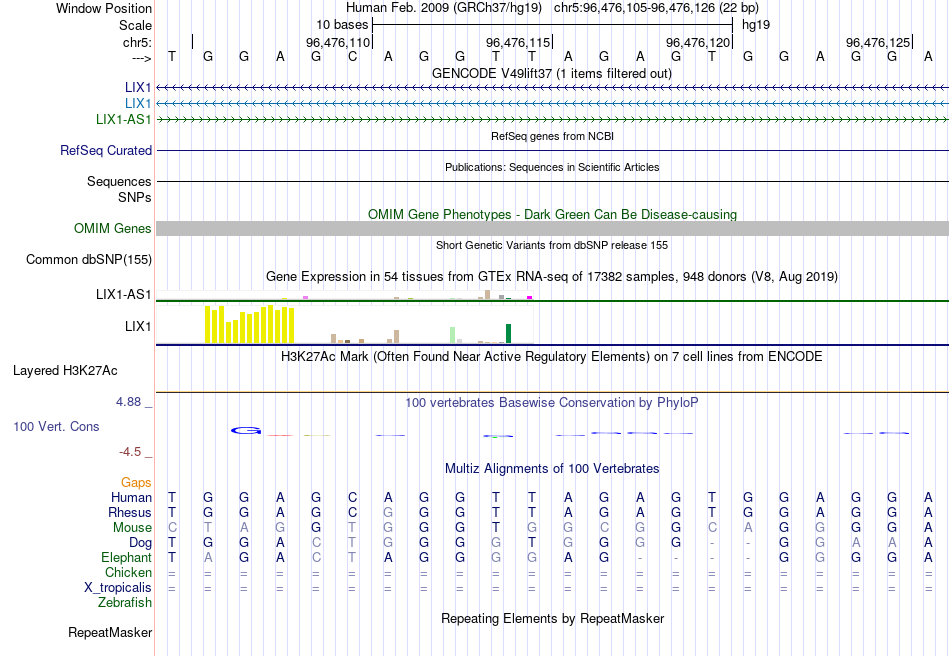Click the RepeatMasker track label at bottom left
The image size is (950, 656).
[110, 632]
